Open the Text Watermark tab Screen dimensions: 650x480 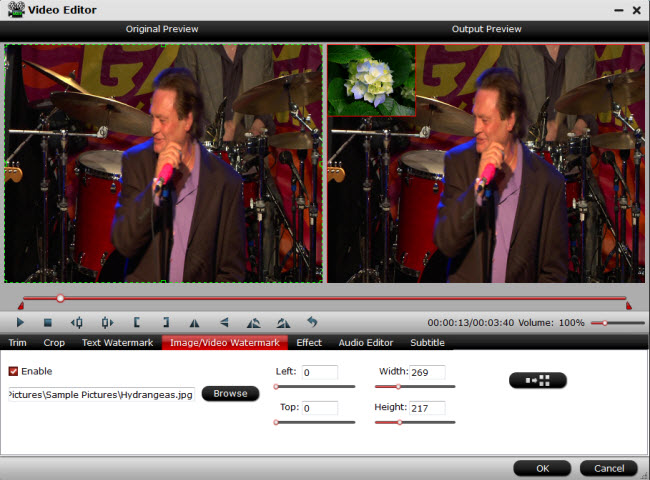[x=117, y=343]
